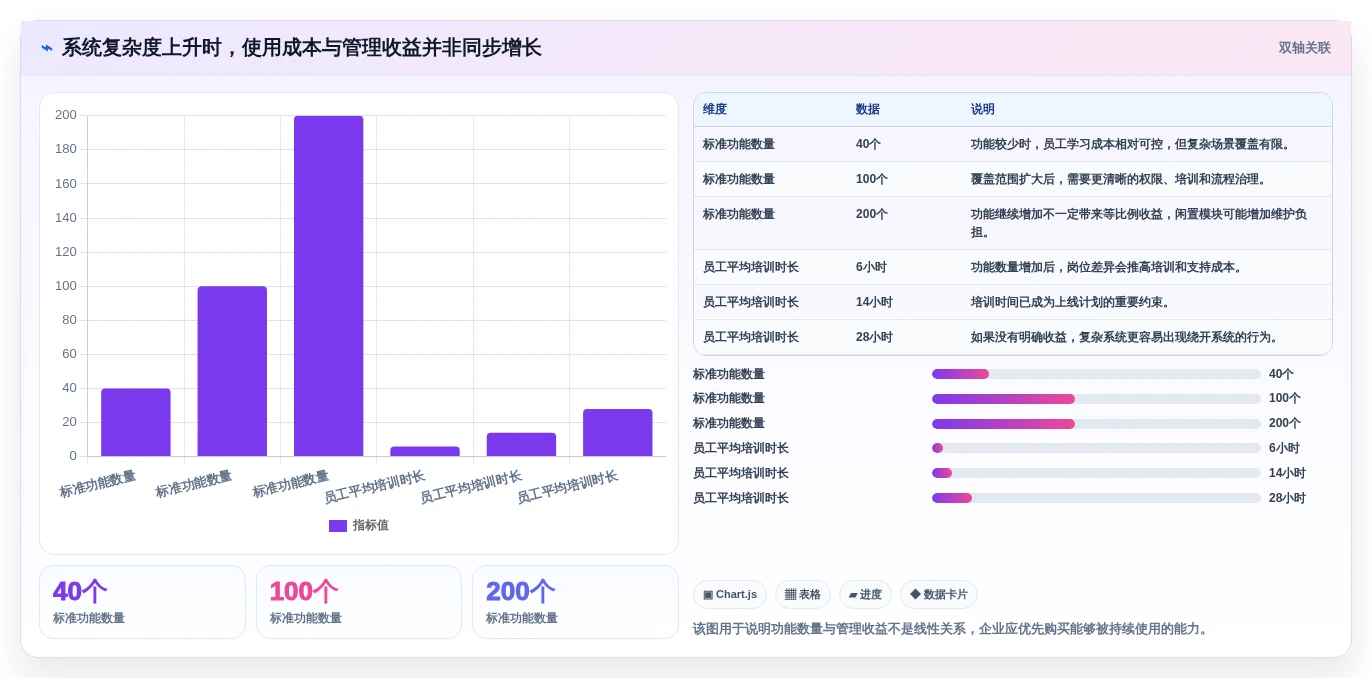Click the chart bar with value 28
This screenshot has height=678, width=1372.
618,432
